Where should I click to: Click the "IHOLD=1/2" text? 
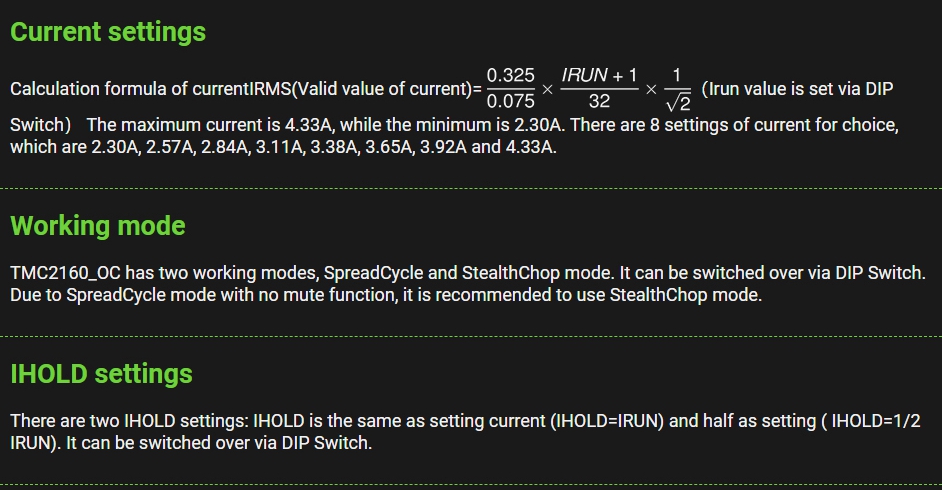(x=878, y=421)
